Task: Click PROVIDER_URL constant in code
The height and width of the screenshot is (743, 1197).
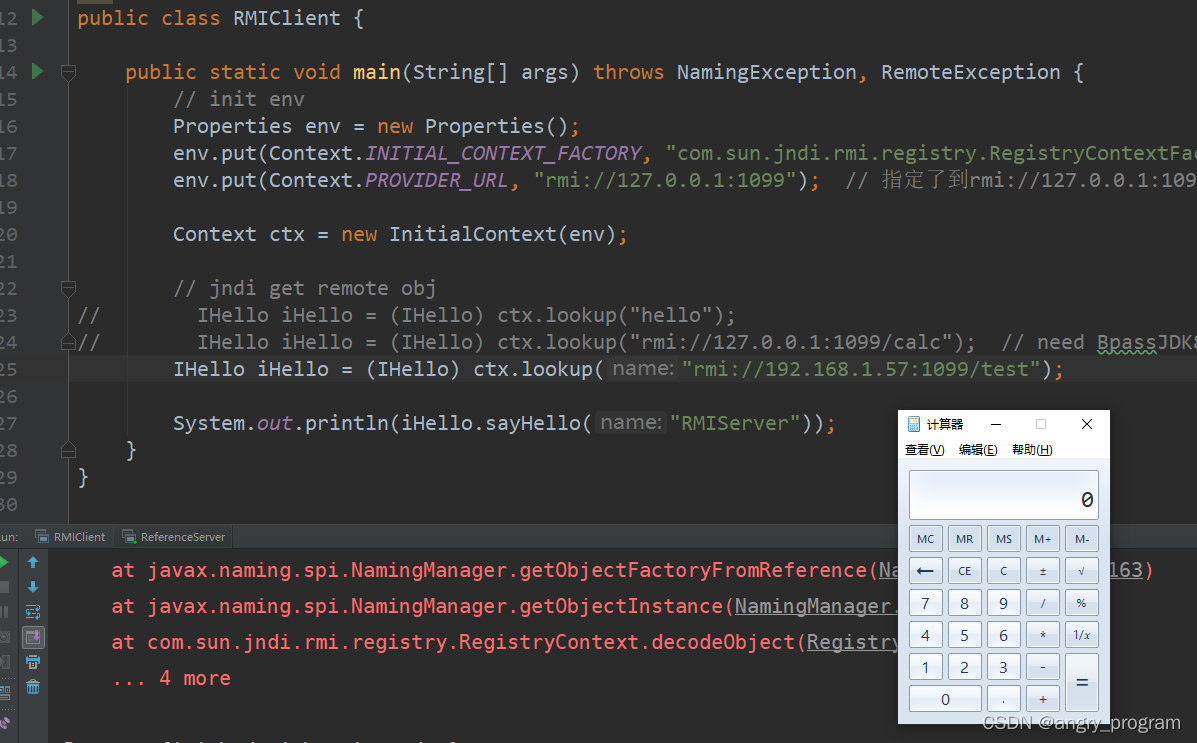Action: (x=436, y=180)
